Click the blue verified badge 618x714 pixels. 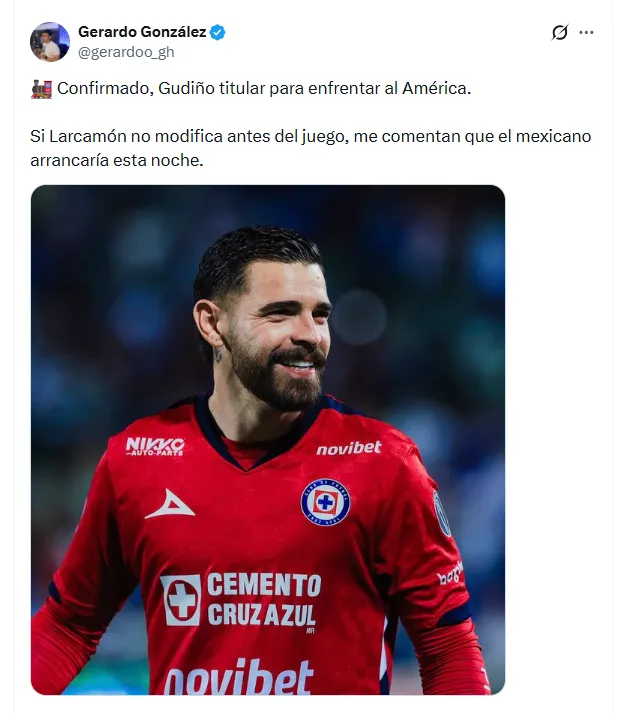point(217,32)
